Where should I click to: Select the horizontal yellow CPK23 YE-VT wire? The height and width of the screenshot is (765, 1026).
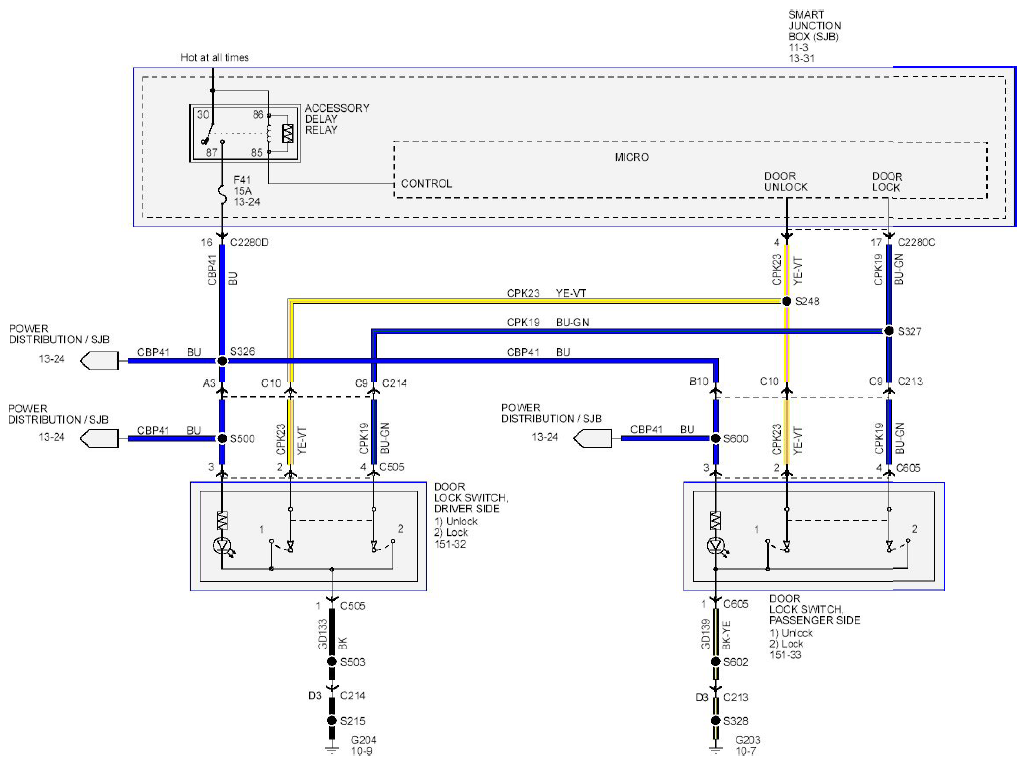537,301
